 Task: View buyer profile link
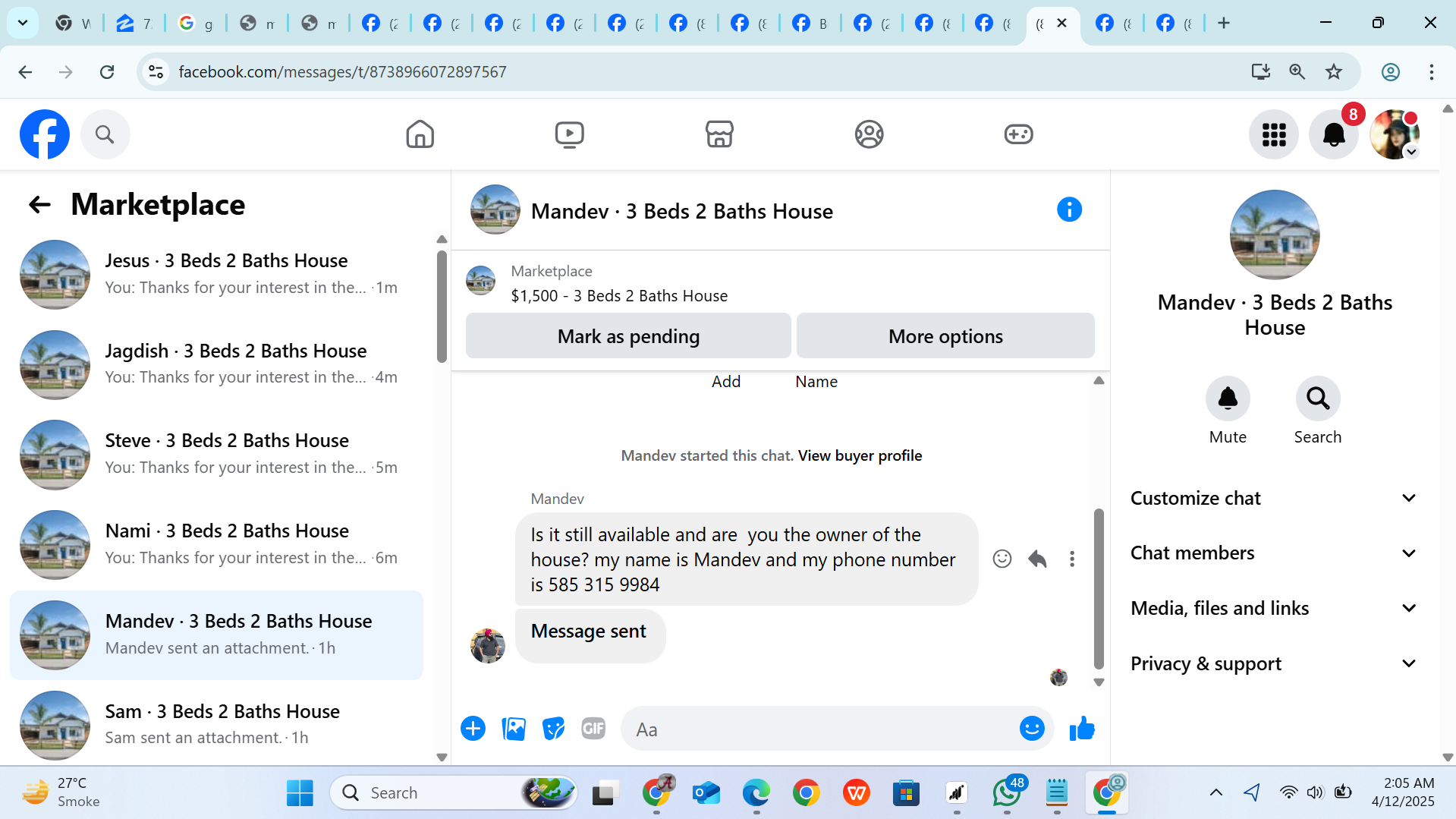click(x=860, y=455)
